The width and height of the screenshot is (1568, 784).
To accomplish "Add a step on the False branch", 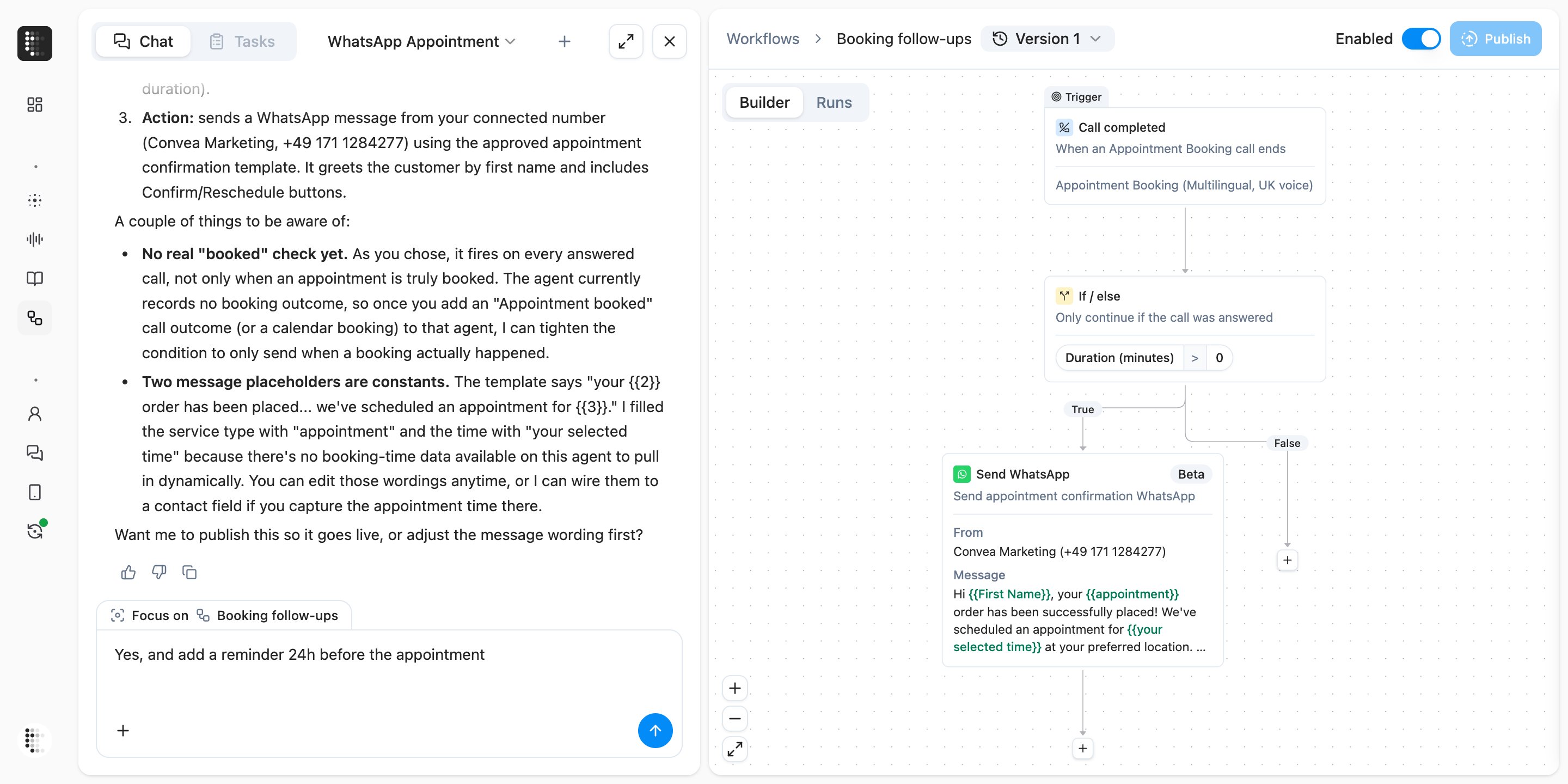I will point(1288,560).
